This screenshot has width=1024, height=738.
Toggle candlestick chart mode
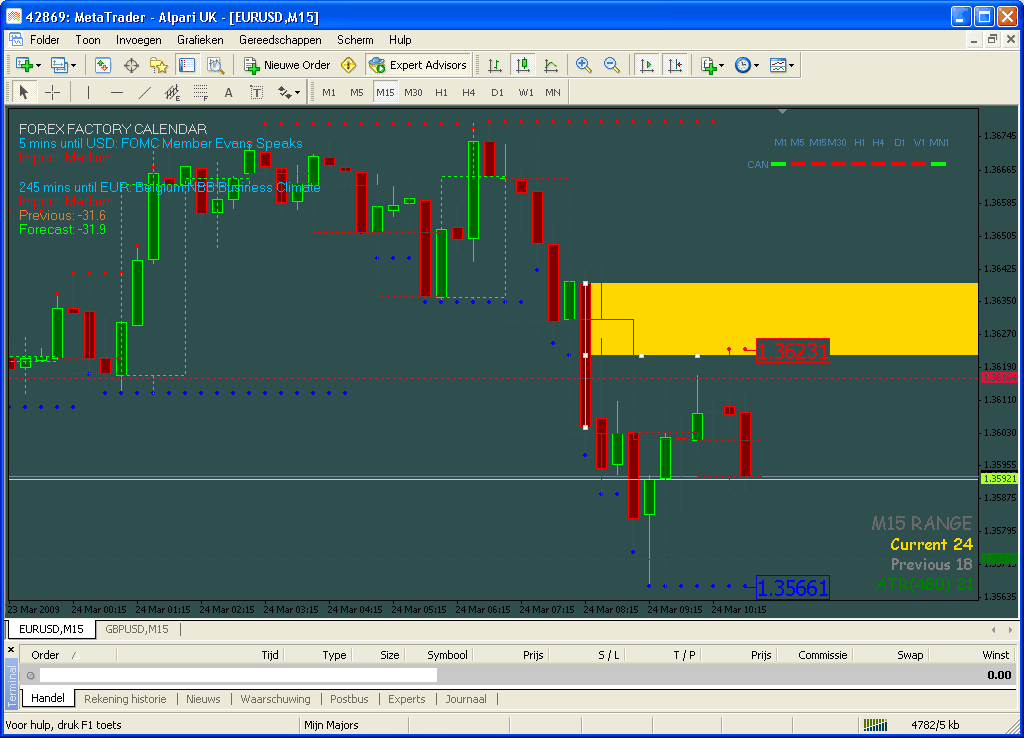(522, 65)
